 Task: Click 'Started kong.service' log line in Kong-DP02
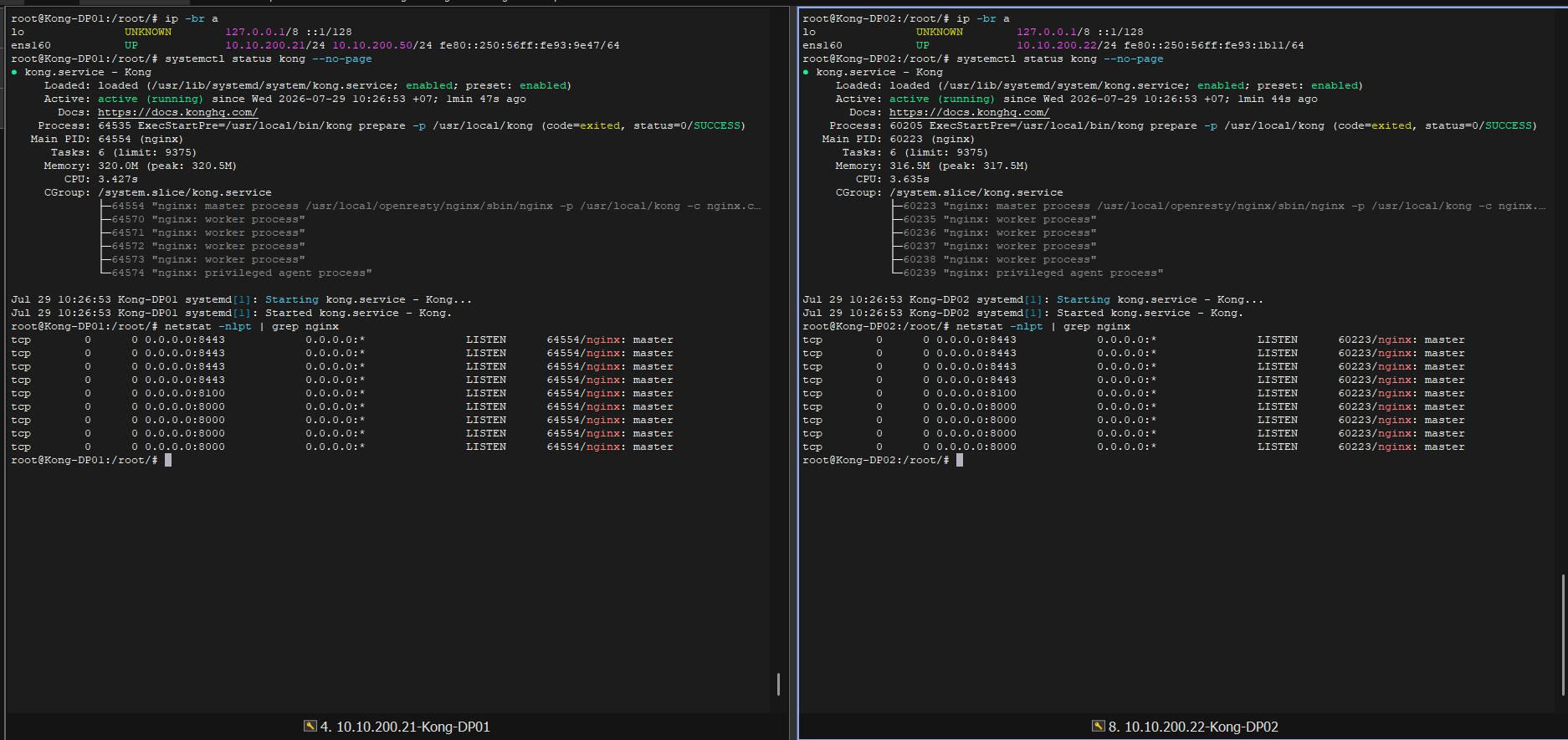point(1023,313)
